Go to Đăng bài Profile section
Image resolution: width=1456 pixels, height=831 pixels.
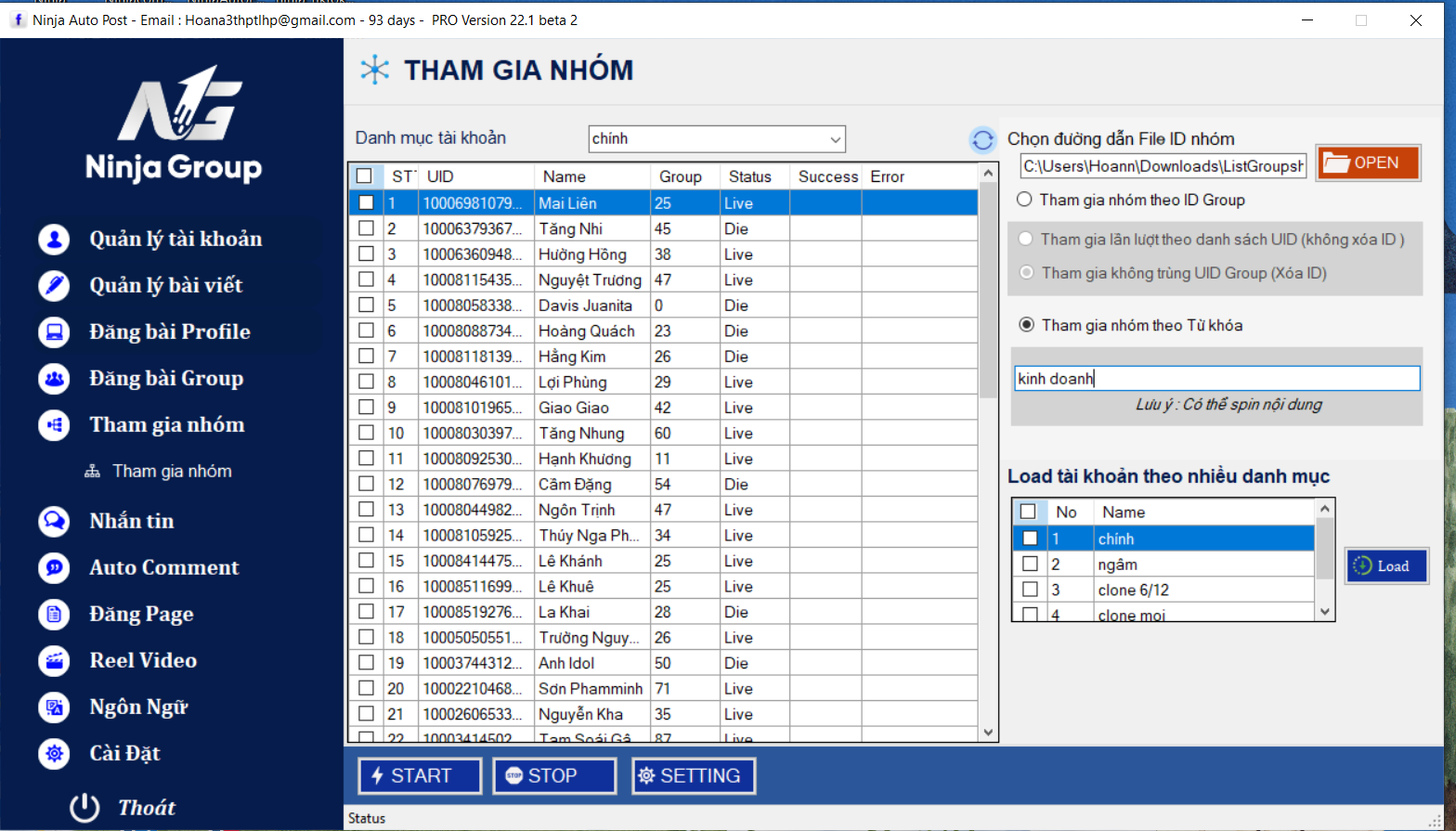[170, 332]
